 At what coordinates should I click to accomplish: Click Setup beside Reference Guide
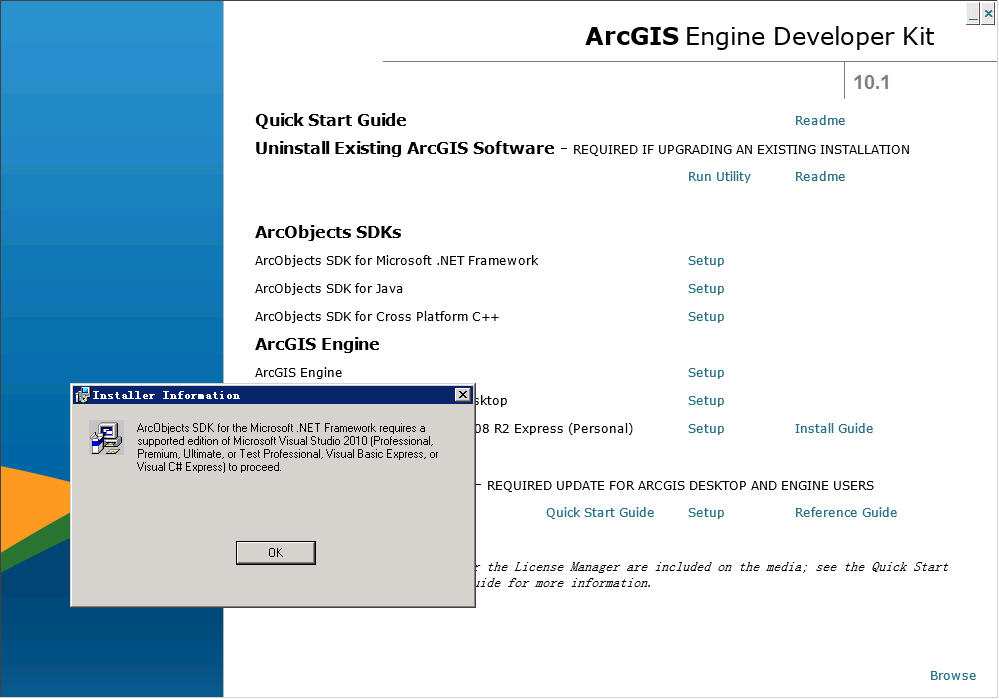click(706, 513)
